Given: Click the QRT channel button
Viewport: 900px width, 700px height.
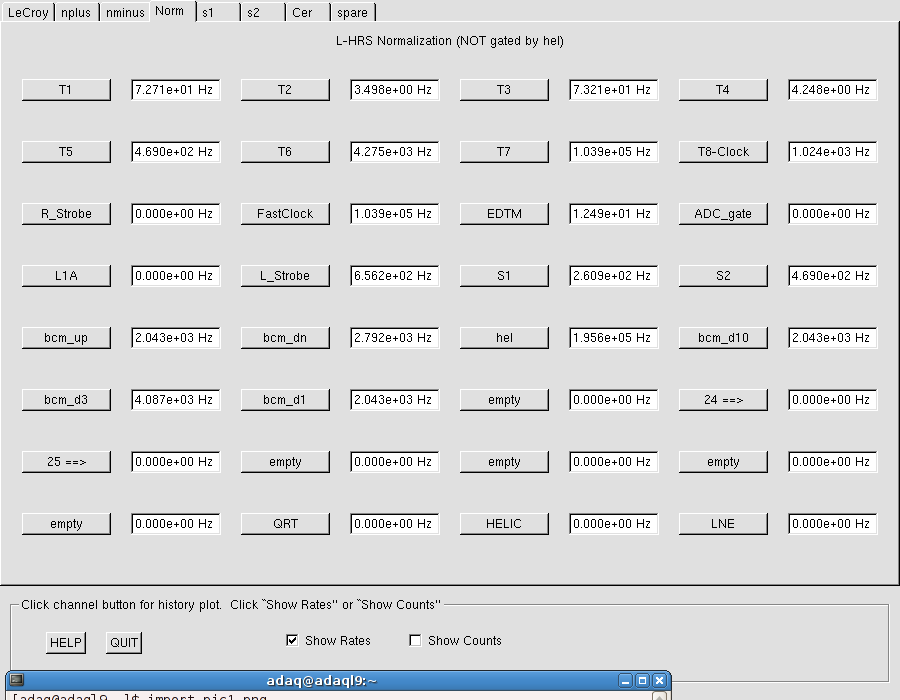Looking at the screenshot, I should (285, 524).
